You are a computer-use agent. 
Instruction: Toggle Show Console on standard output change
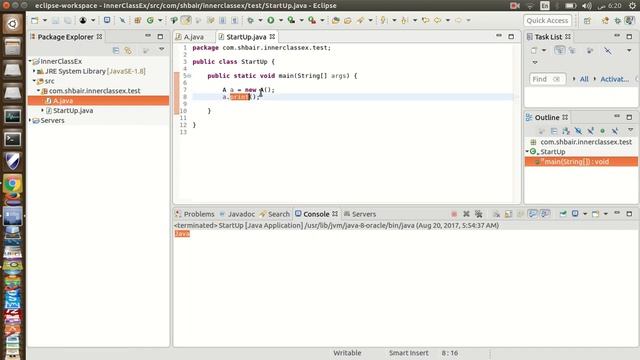tap(533, 213)
